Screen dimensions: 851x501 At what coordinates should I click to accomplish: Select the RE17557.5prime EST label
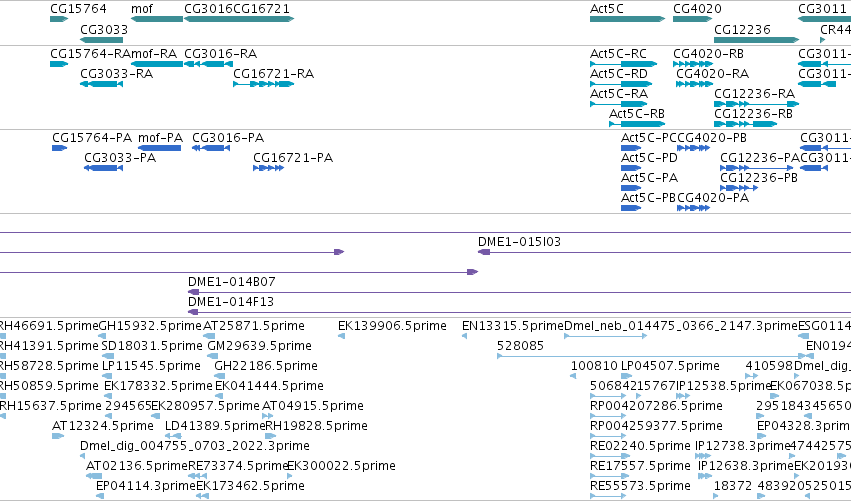tap(640, 466)
